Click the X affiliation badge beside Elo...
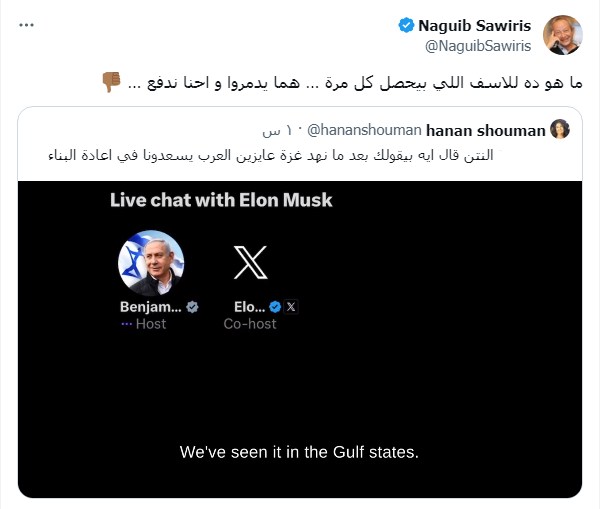Viewport: 601px width, 509px height. 290,307
